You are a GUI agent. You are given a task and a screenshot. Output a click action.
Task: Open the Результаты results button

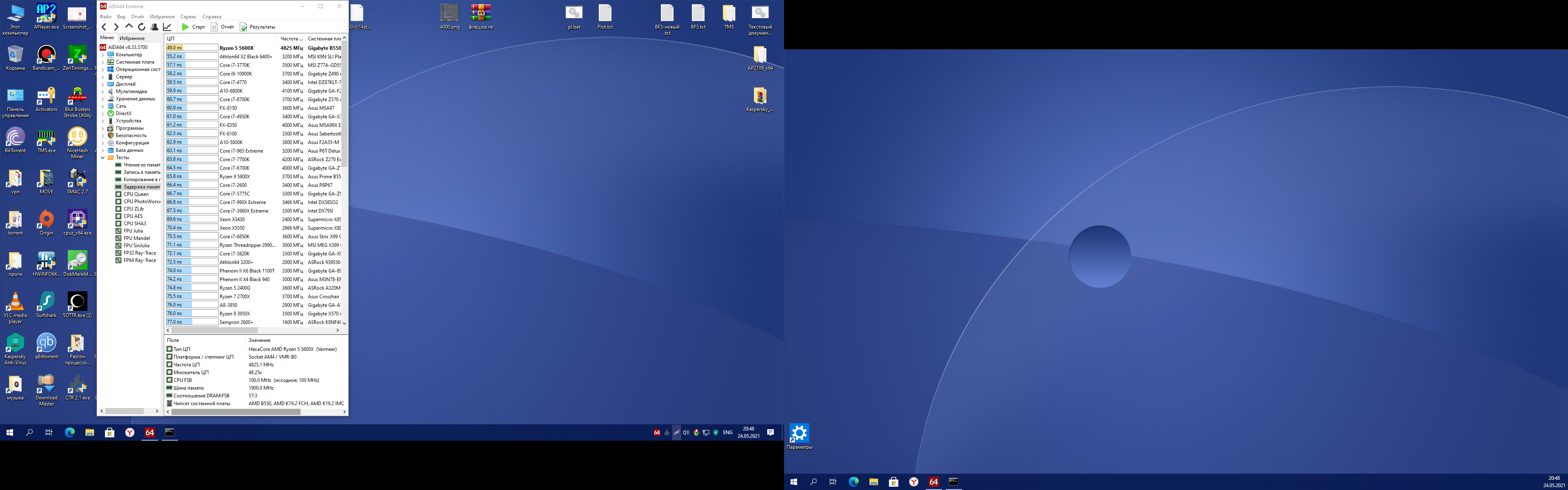click(x=258, y=27)
